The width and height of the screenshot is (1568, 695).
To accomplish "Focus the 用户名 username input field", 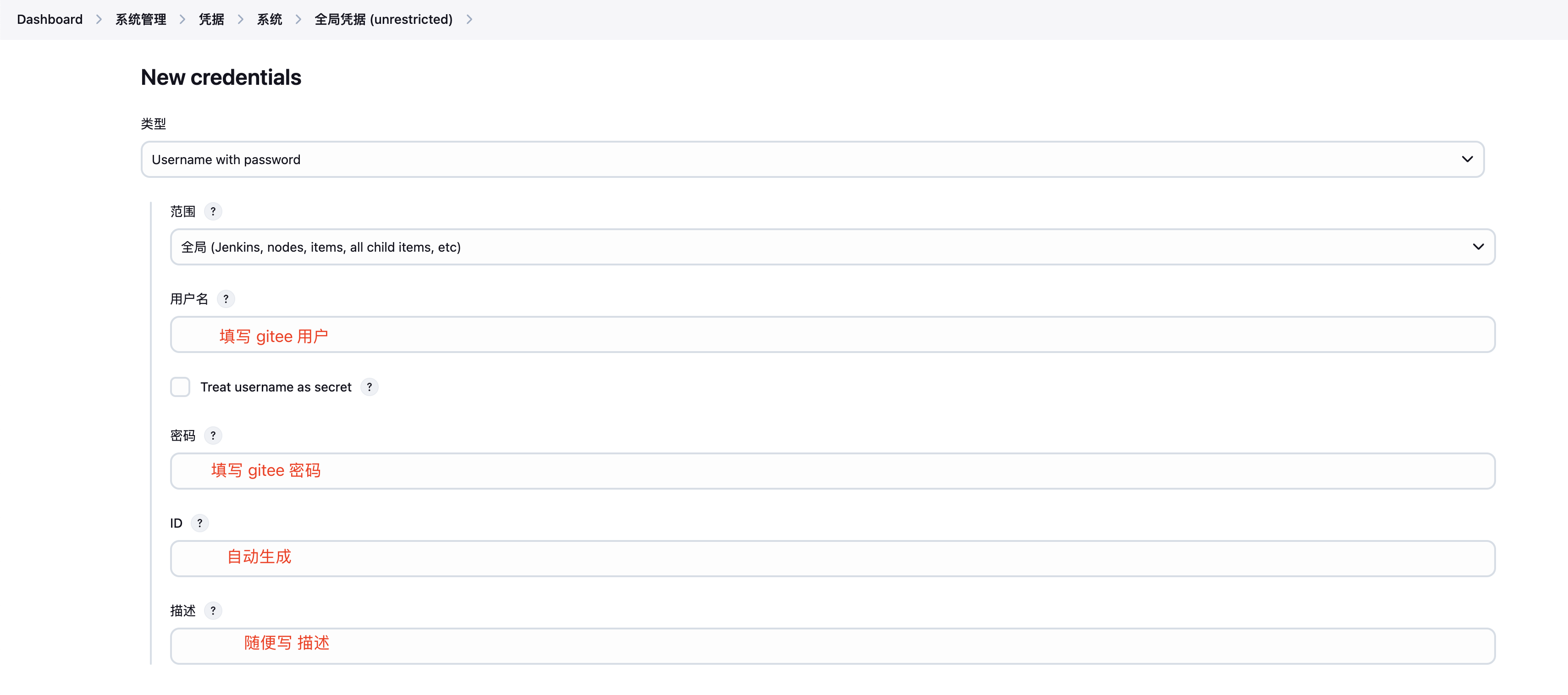I will (833, 335).
